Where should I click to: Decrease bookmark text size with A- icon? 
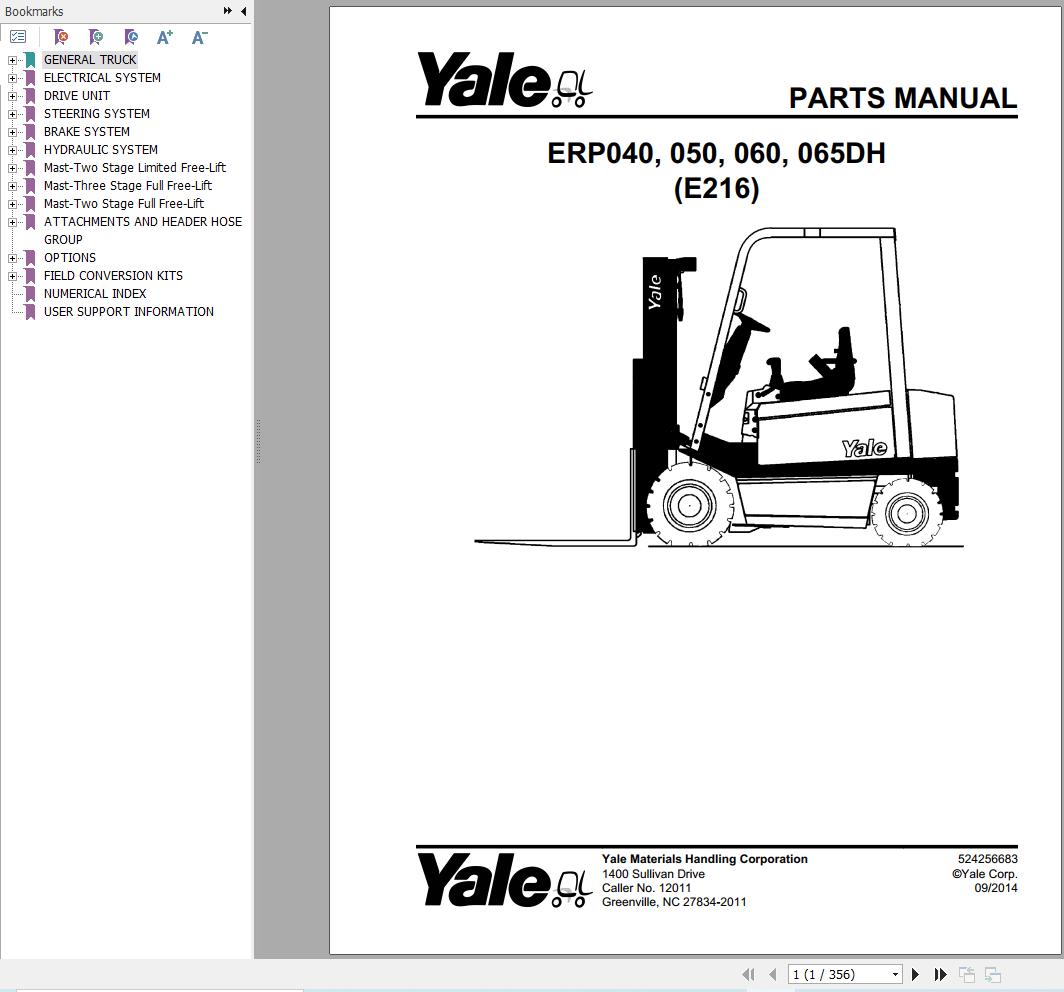click(x=199, y=36)
